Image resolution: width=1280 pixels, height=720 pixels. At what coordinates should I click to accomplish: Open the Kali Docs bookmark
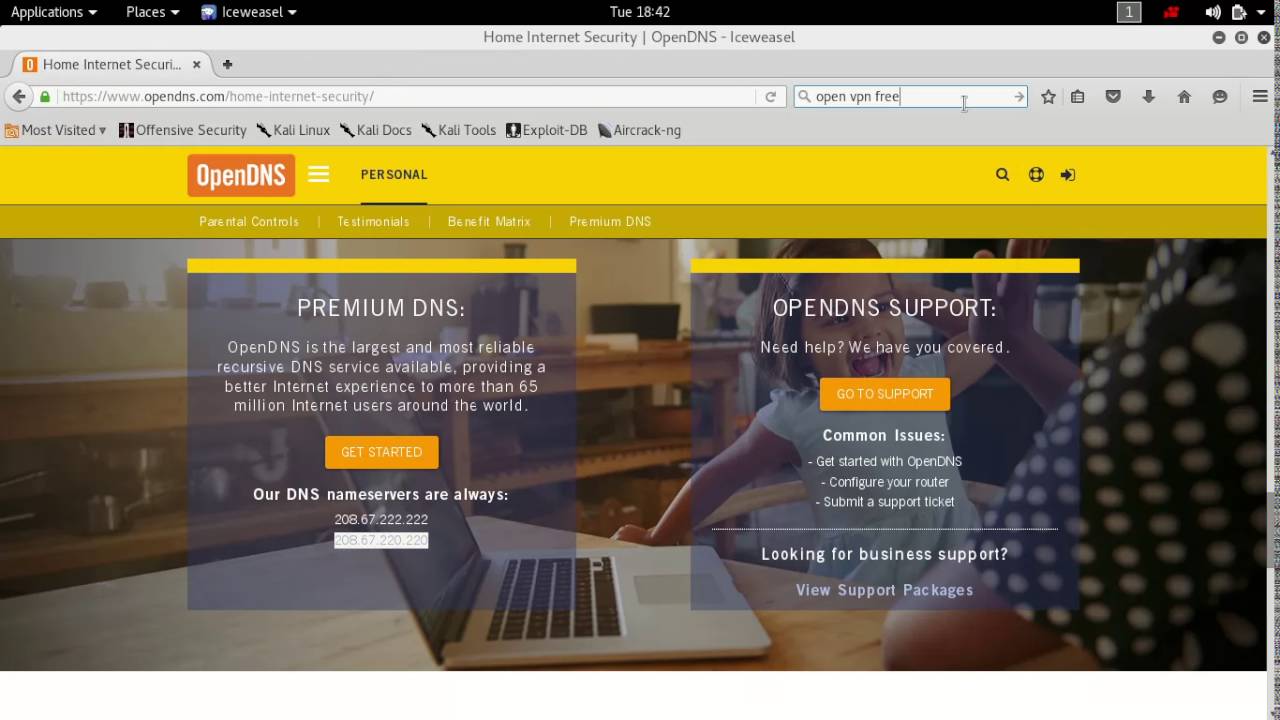[x=375, y=130]
